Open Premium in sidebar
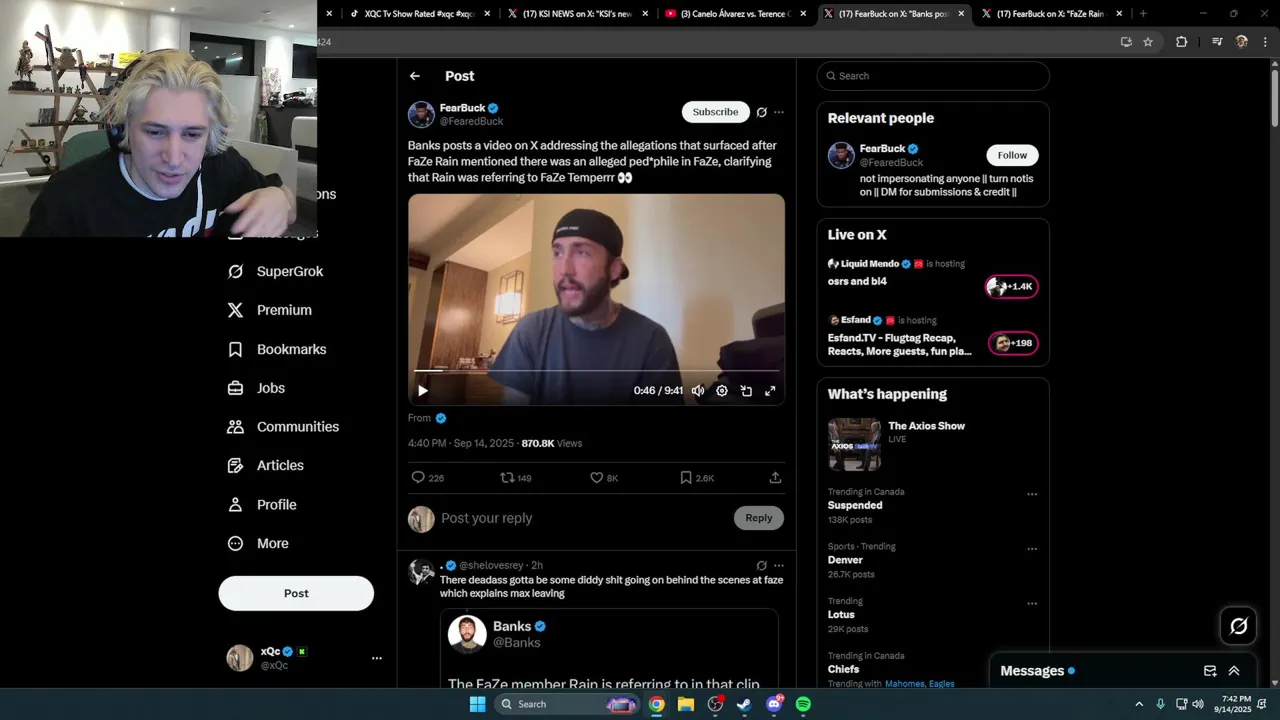This screenshot has height=720, width=1280. tap(269, 310)
